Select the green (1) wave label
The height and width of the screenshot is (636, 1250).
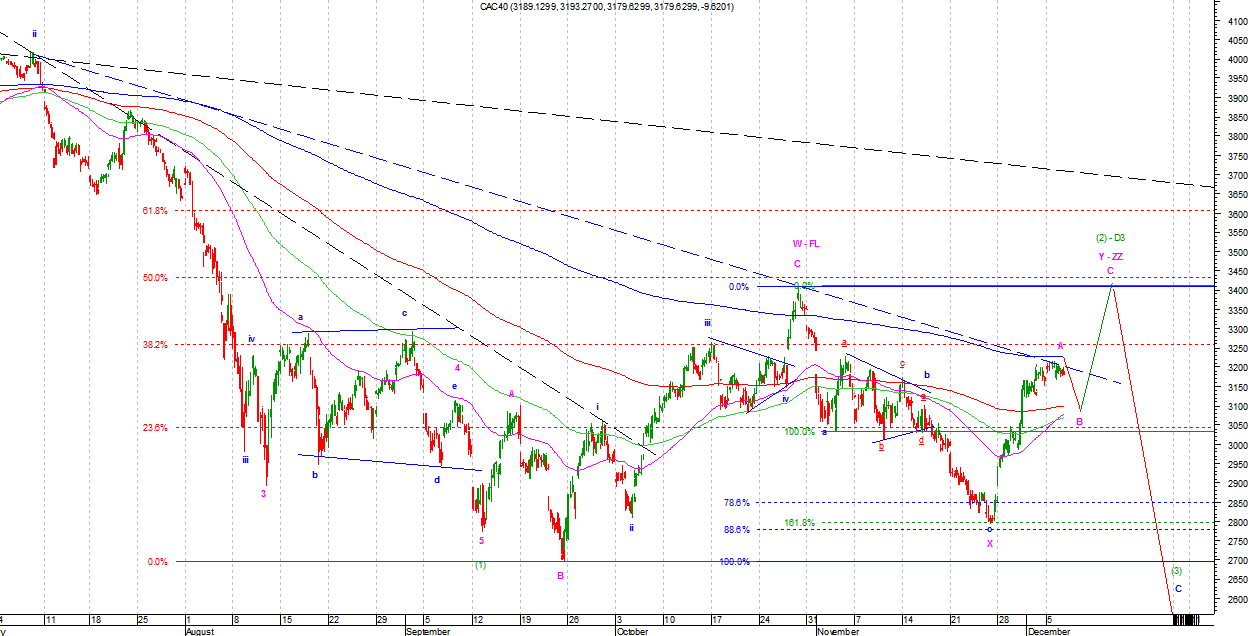click(480, 565)
